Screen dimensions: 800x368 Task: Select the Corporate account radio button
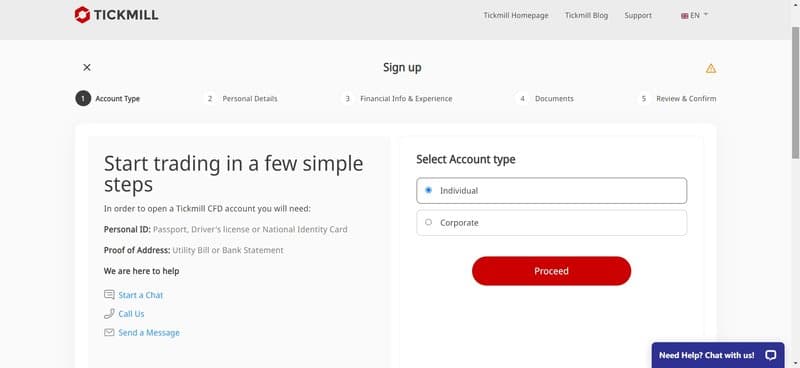(428, 222)
